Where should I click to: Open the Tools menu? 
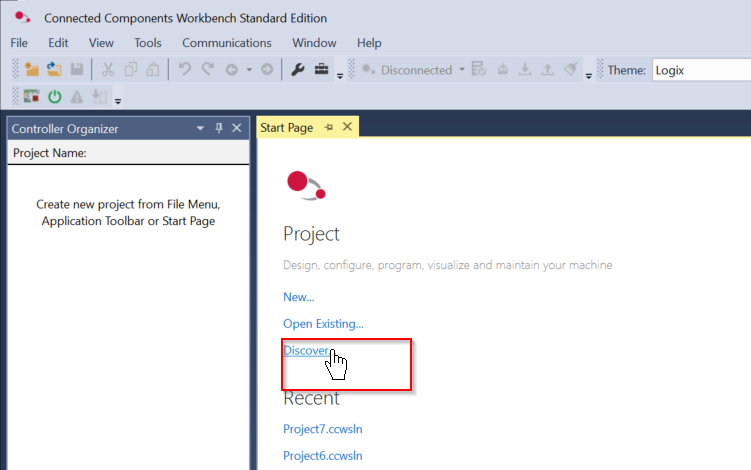tap(148, 43)
